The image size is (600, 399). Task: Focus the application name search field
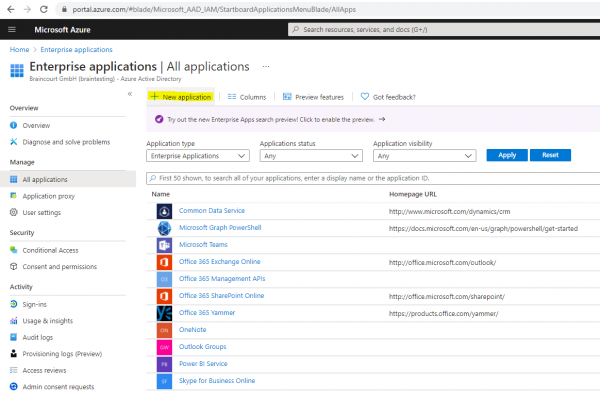click(373, 178)
